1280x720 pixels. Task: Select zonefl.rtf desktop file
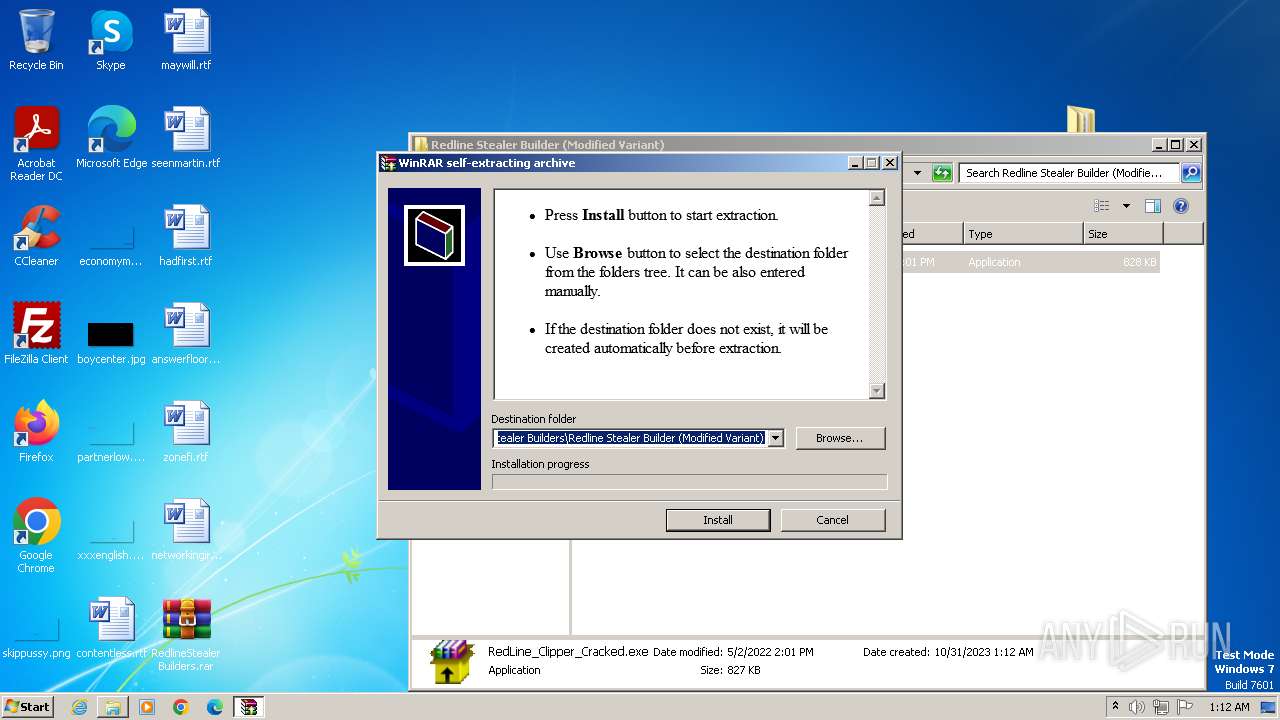click(x=186, y=432)
